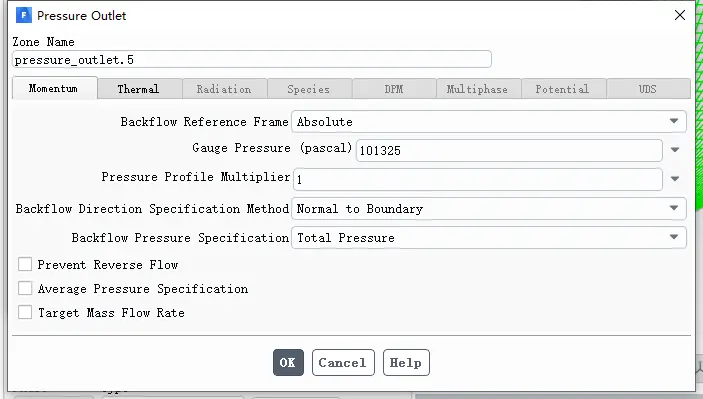Open Backflow Pressure Specification dropdown
703x399 pixels.
[x=489, y=238]
